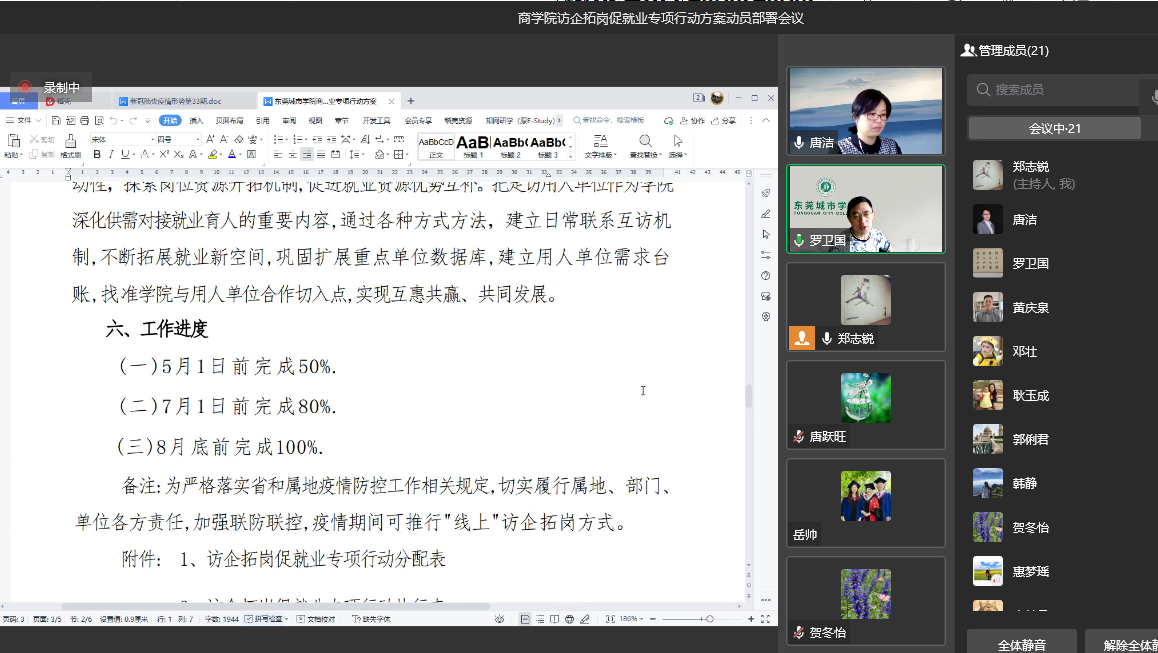This screenshot has width=1158, height=653.
Task: Click the cloud sync status icon
Action: (x=668, y=121)
